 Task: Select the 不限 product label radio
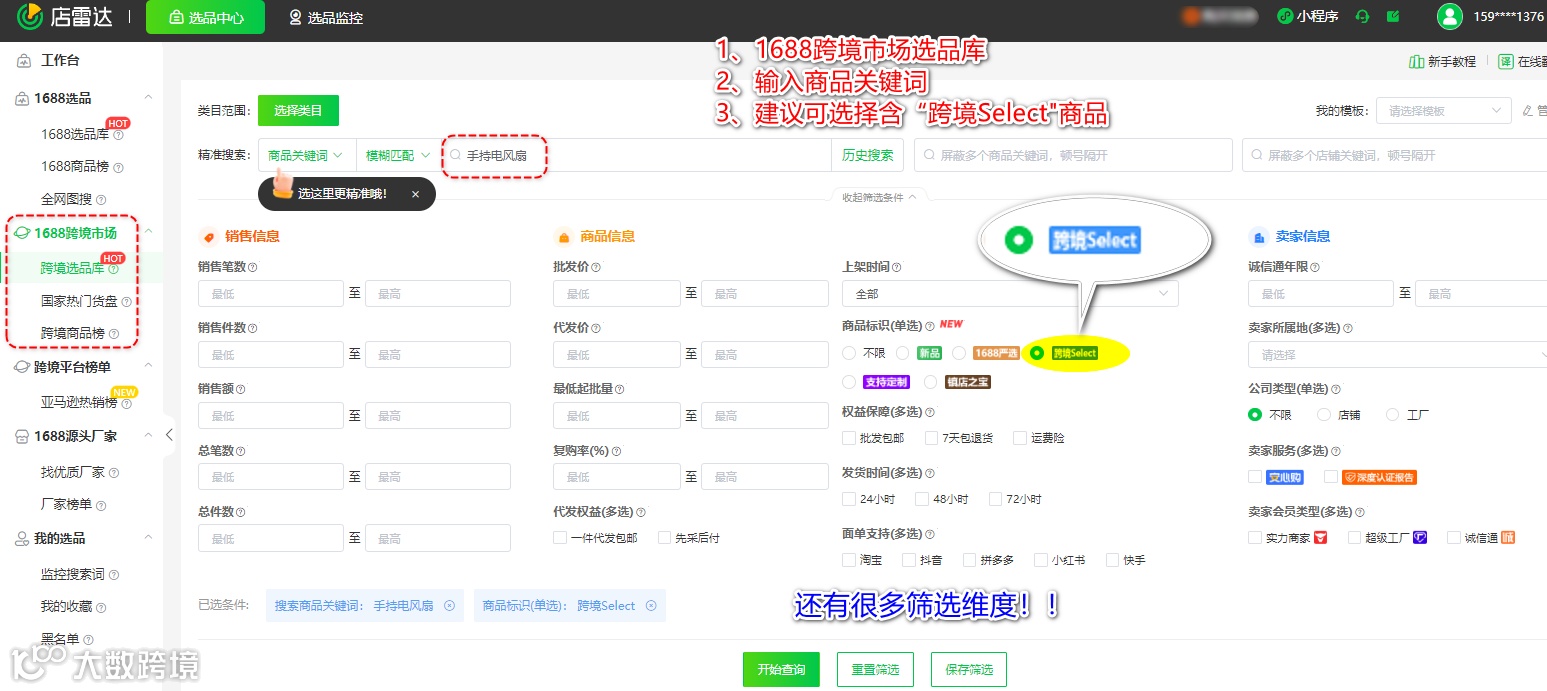pos(849,353)
